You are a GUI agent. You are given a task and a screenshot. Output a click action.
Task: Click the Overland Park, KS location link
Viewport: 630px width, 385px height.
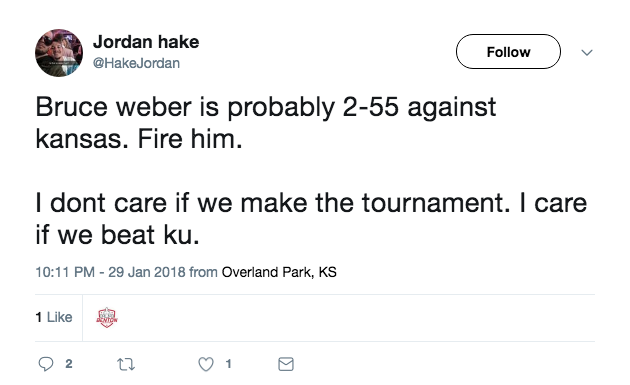279,272
